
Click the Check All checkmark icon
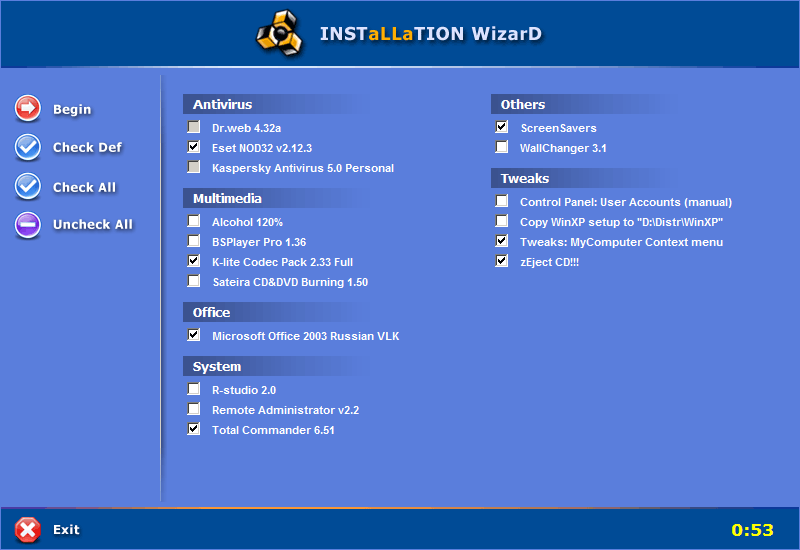[x=28, y=186]
